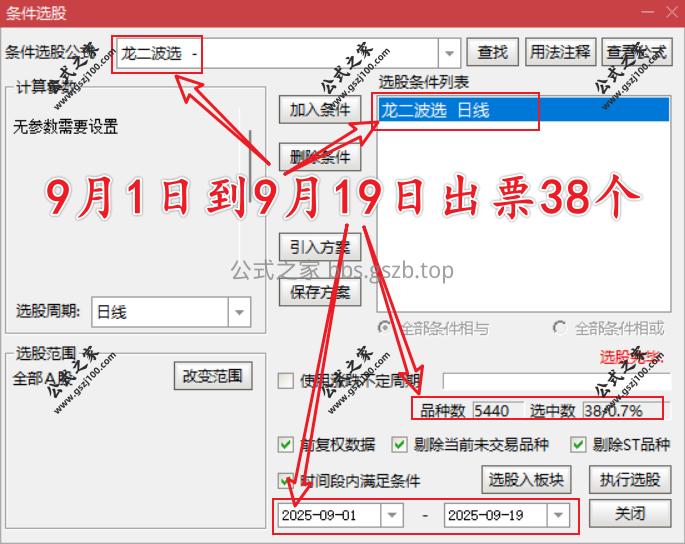Select the 全部条件相与 radio button

tap(384, 327)
